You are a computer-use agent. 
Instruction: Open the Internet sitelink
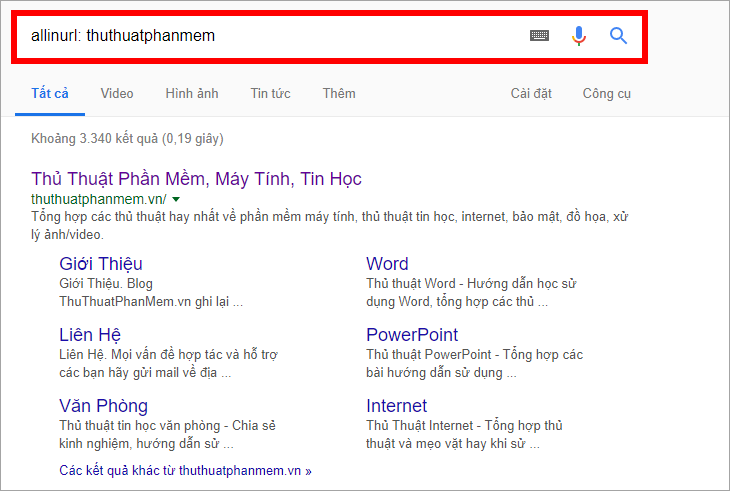click(x=396, y=406)
